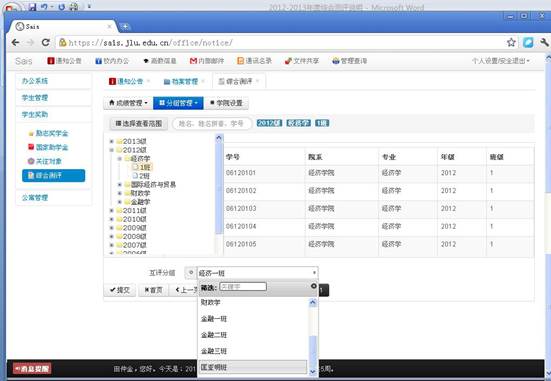The height and width of the screenshot is (381, 551).
Task: Open 通讯名录 in the top navigation
Action: click(x=254, y=61)
